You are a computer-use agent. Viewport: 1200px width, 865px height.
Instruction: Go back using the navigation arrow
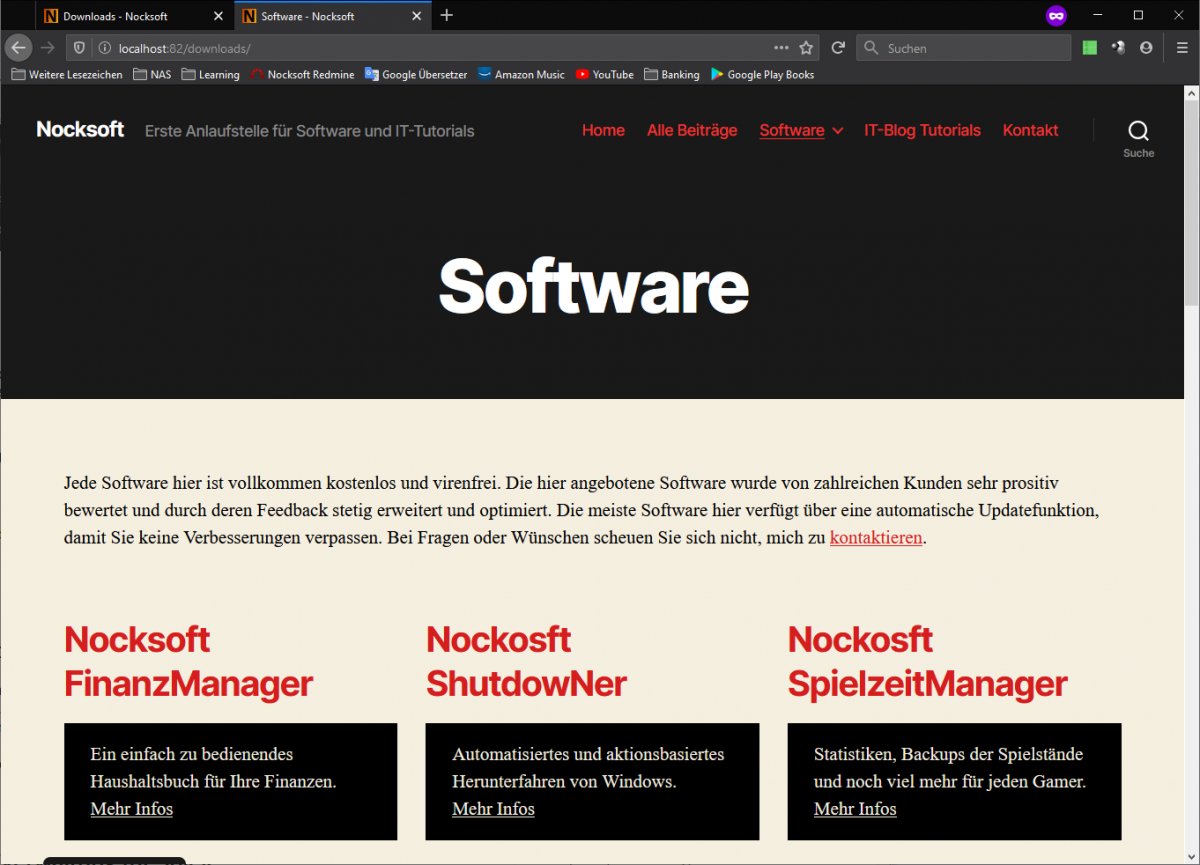coord(18,47)
